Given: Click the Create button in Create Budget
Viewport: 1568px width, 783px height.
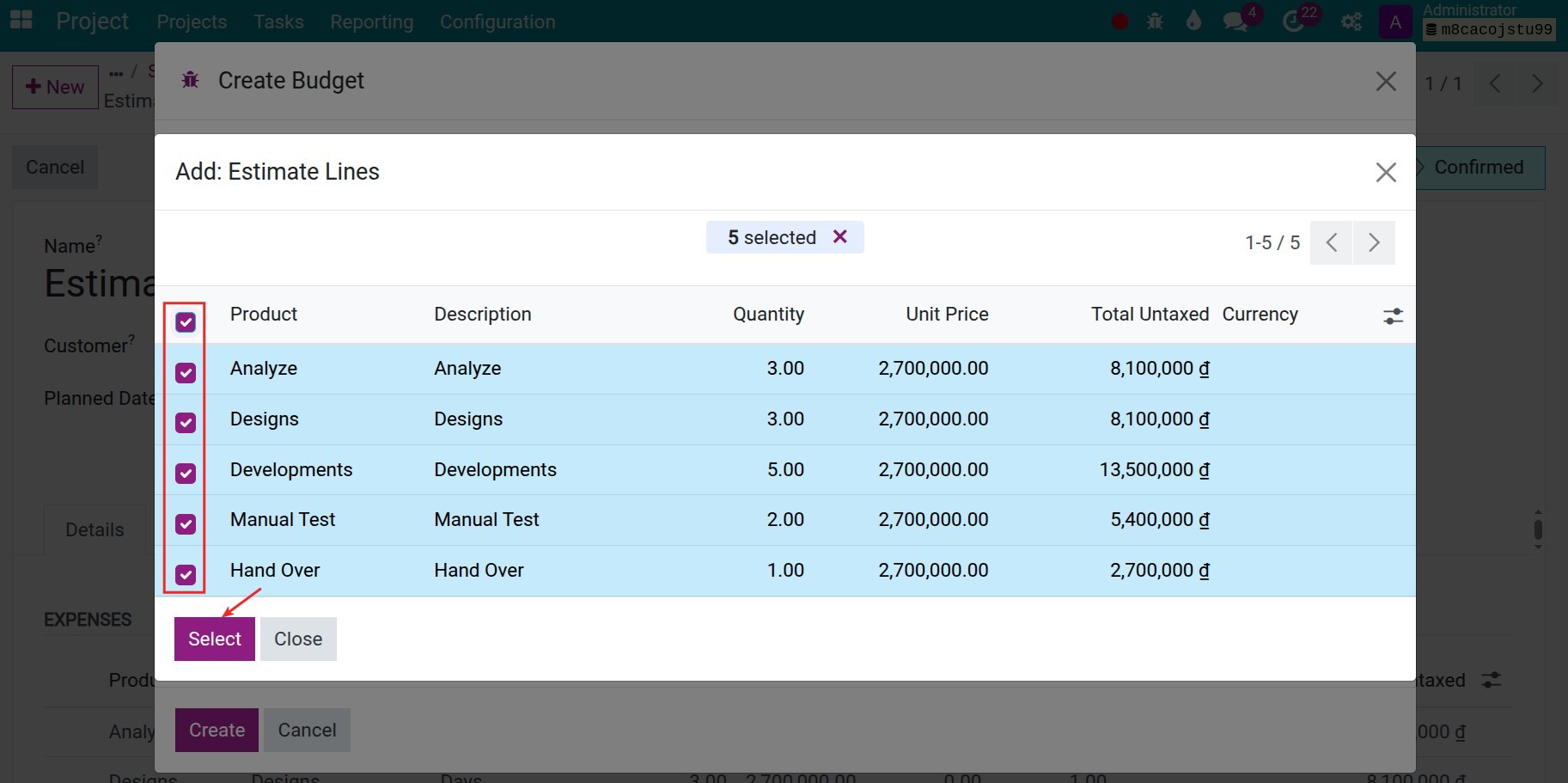Looking at the screenshot, I should click(217, 730).
